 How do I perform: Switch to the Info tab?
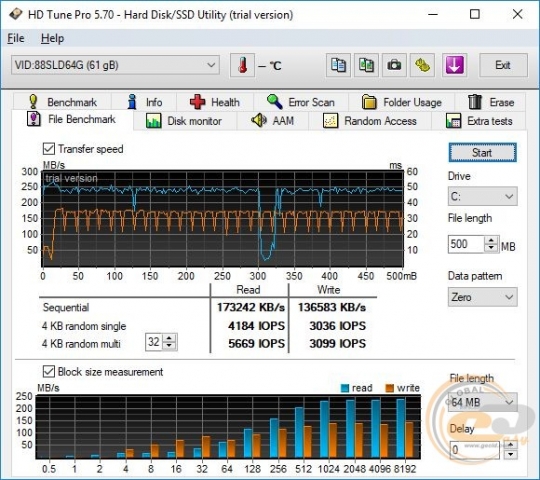point(144,102)
